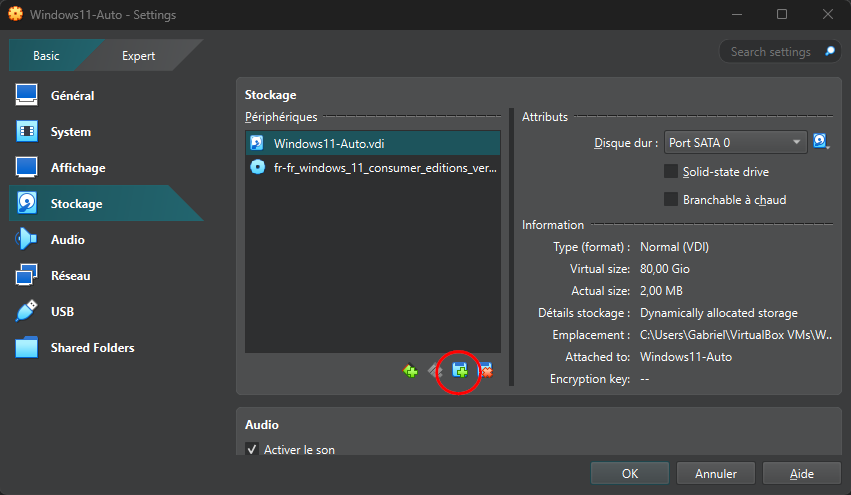
Task: Open the USB settings label
Action: pyautogui.click(x=62, y=312)
